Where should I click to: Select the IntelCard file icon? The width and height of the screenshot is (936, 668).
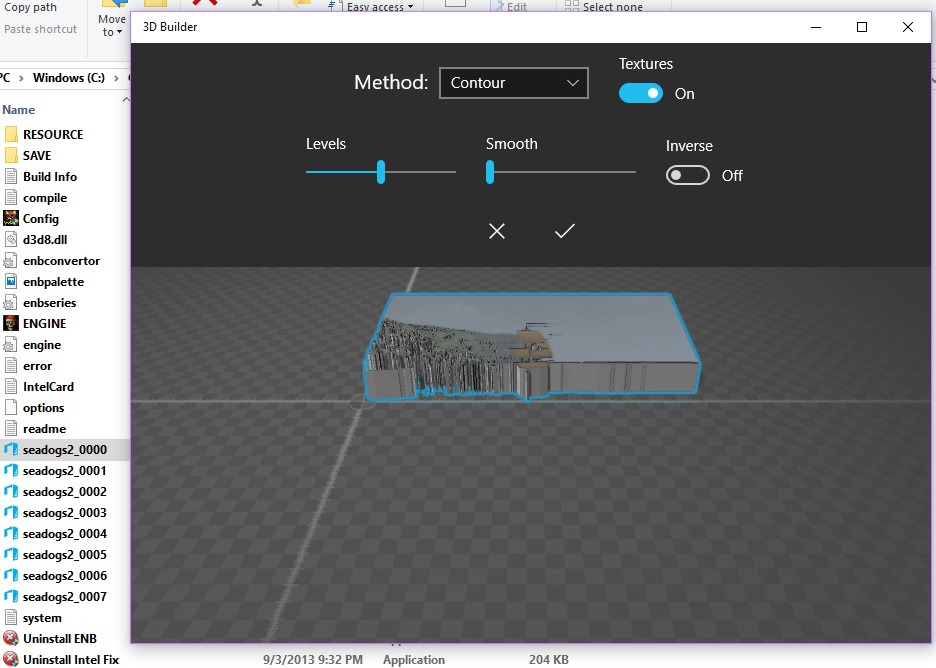[11, 387]
